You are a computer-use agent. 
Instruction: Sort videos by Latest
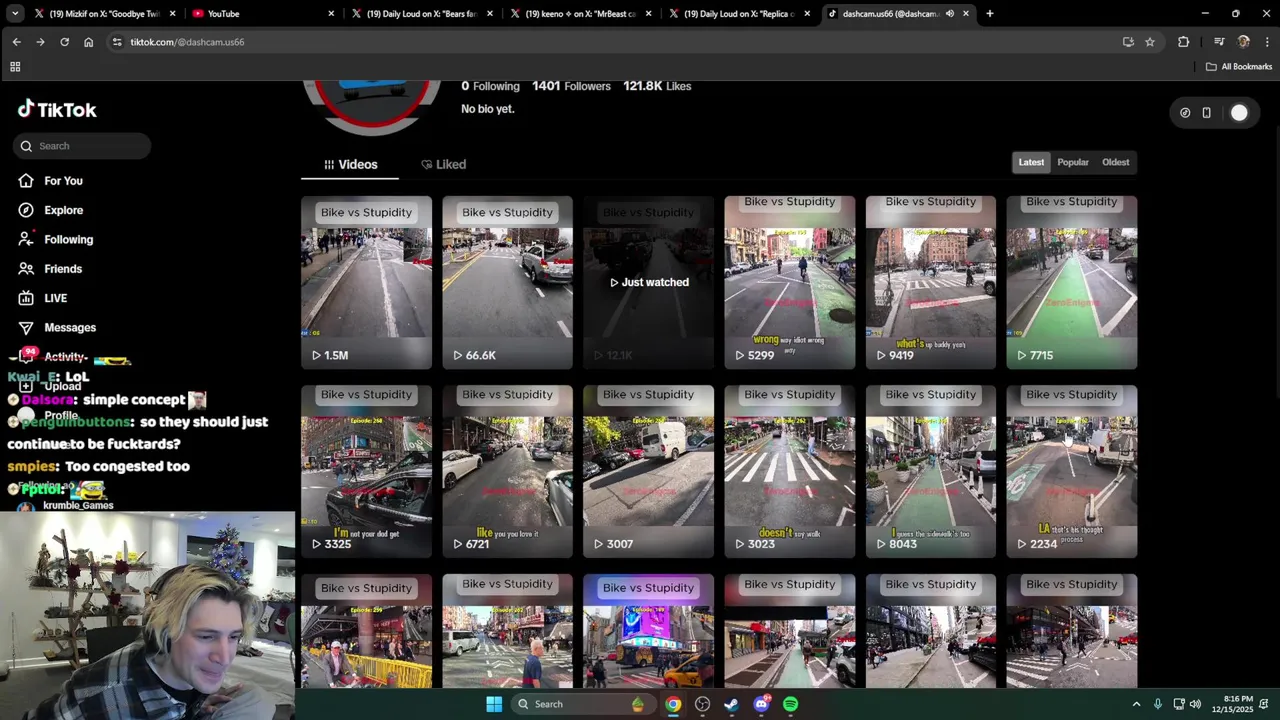tap(1031, 162)
